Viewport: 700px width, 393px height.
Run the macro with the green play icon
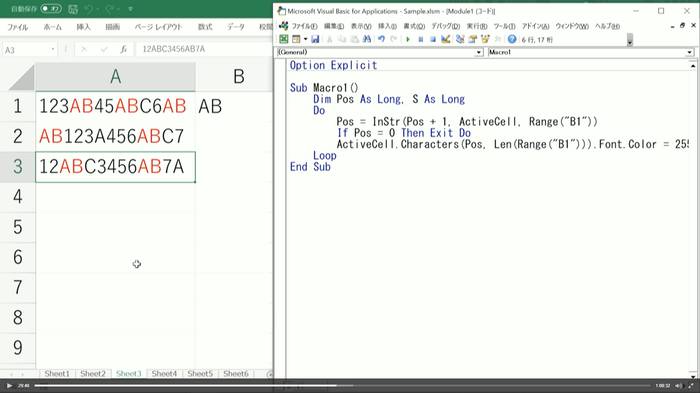pos(408,39)
